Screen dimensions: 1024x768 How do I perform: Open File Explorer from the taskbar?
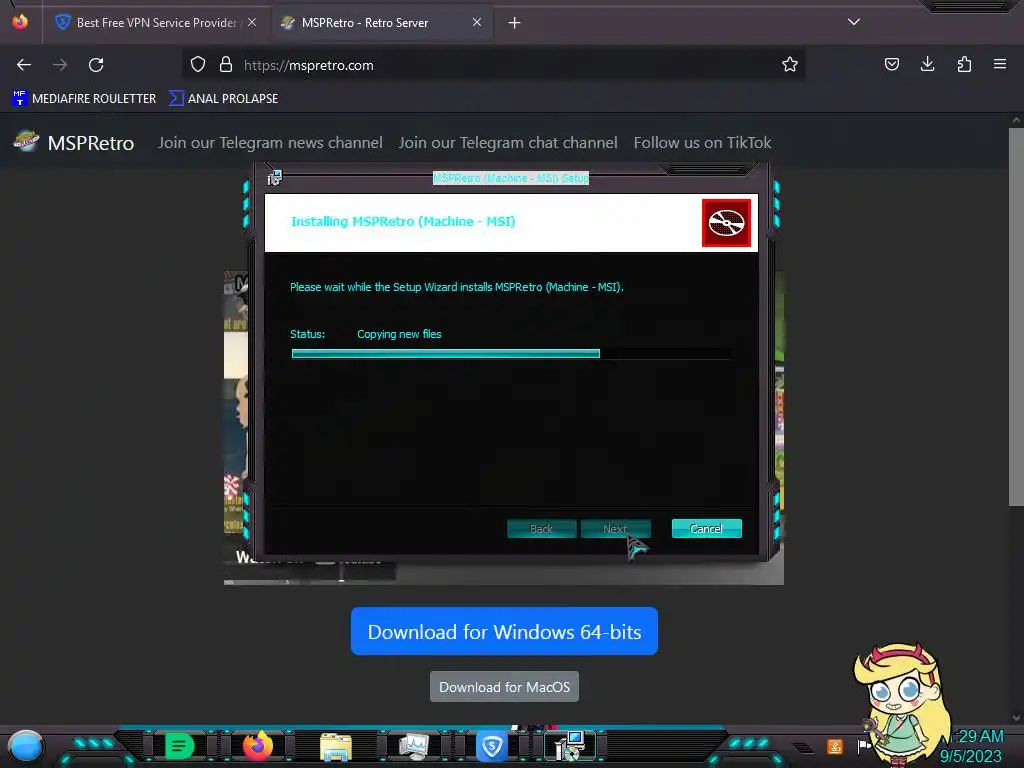coord(336,746)
